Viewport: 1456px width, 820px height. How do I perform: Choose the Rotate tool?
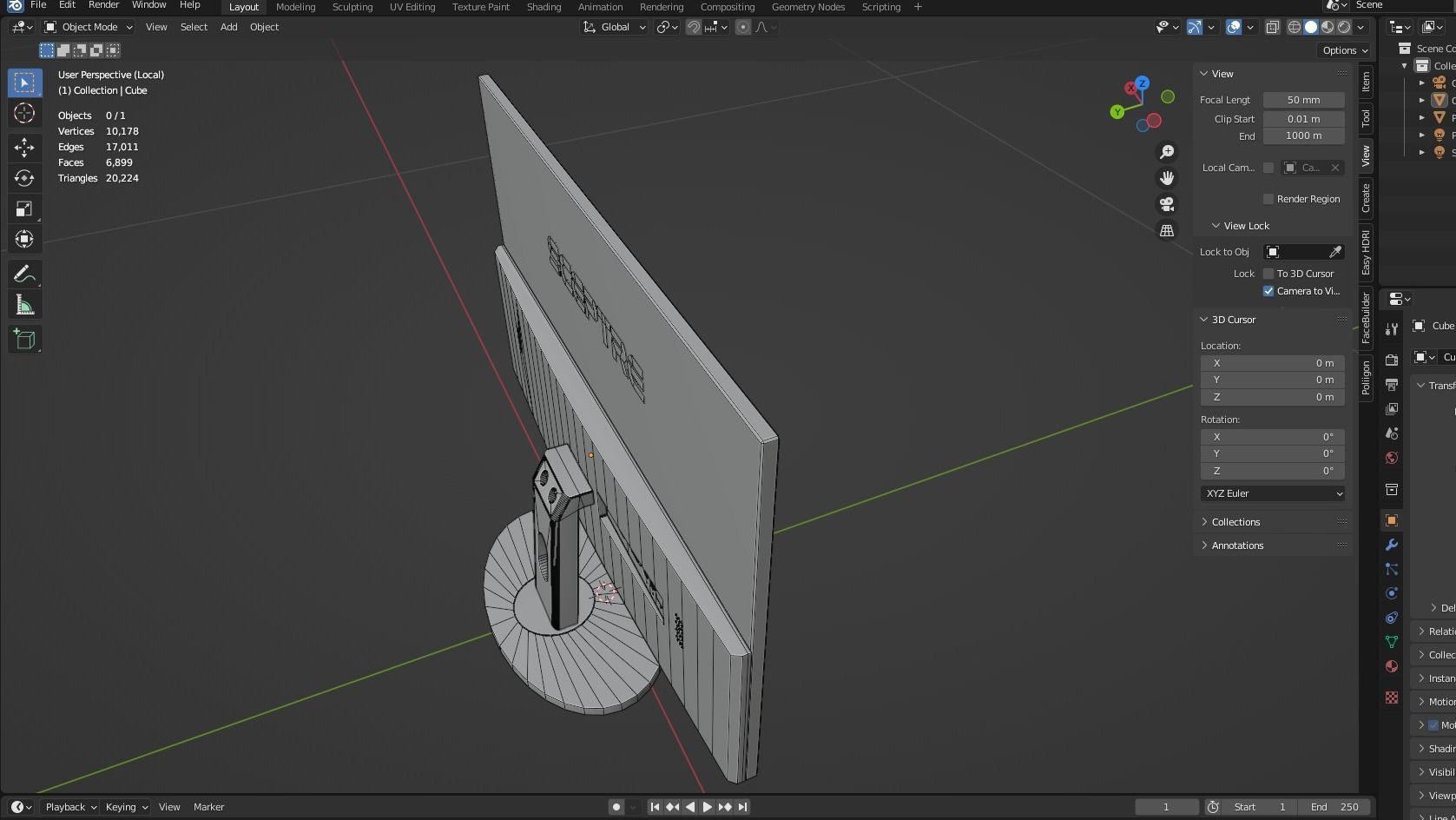[x=24, y=178]
